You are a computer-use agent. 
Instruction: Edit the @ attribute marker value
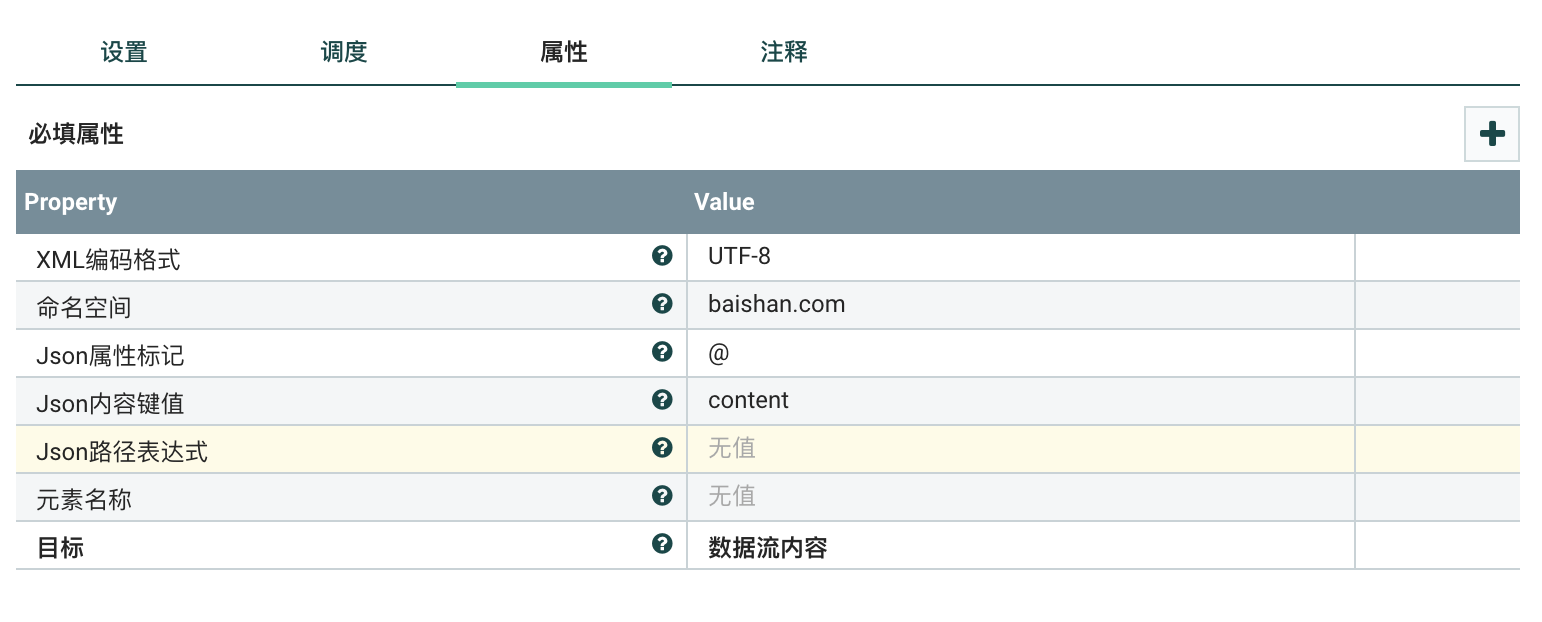click(x=1020, y=353)
